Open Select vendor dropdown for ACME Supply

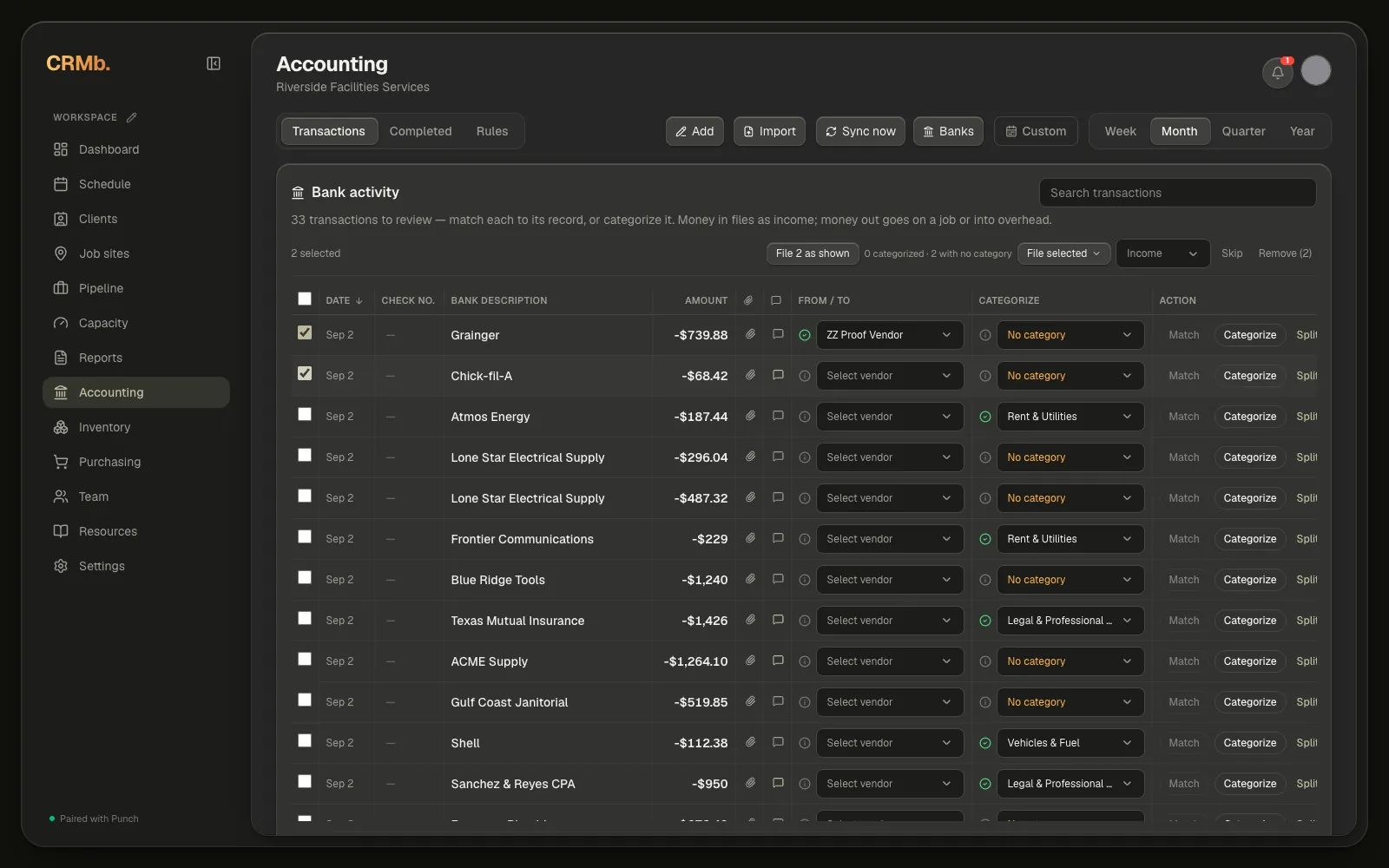[x=890, y=661]
